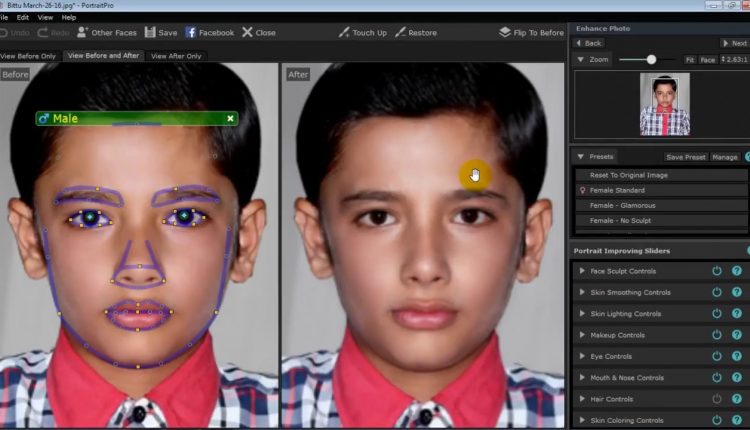This screenshot has width=750, height=430.
Task: Collapse the Zoom section triangle
Action: click(580, 59)
